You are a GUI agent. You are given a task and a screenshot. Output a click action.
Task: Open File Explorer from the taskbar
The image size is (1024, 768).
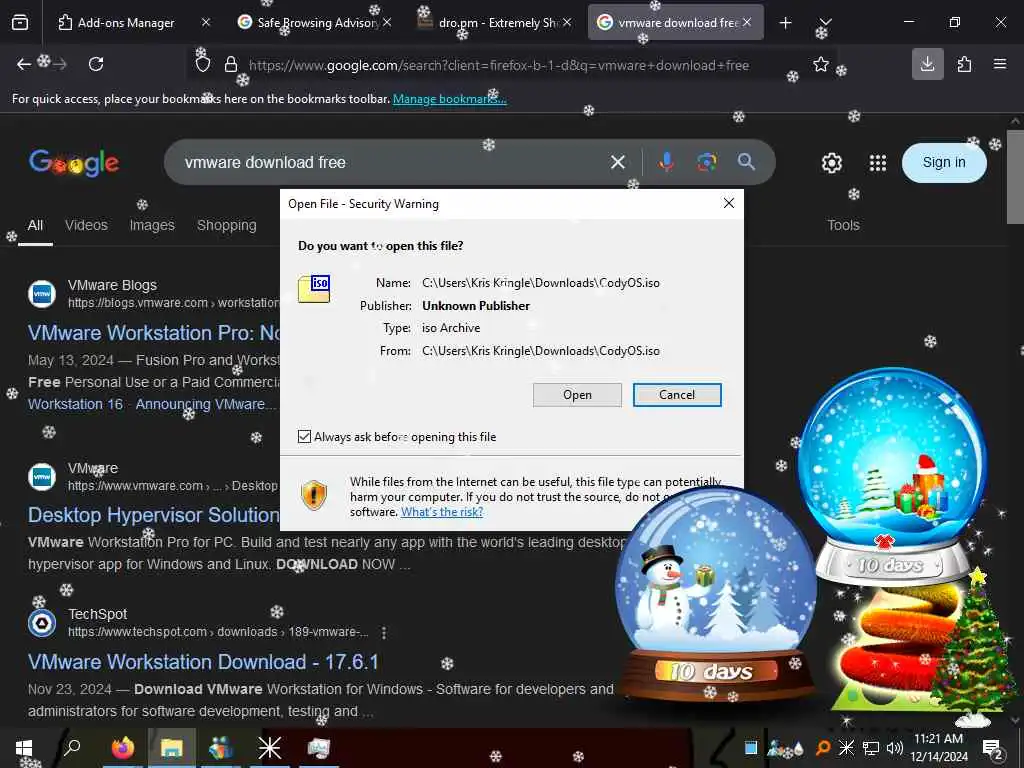click(172, 748)
